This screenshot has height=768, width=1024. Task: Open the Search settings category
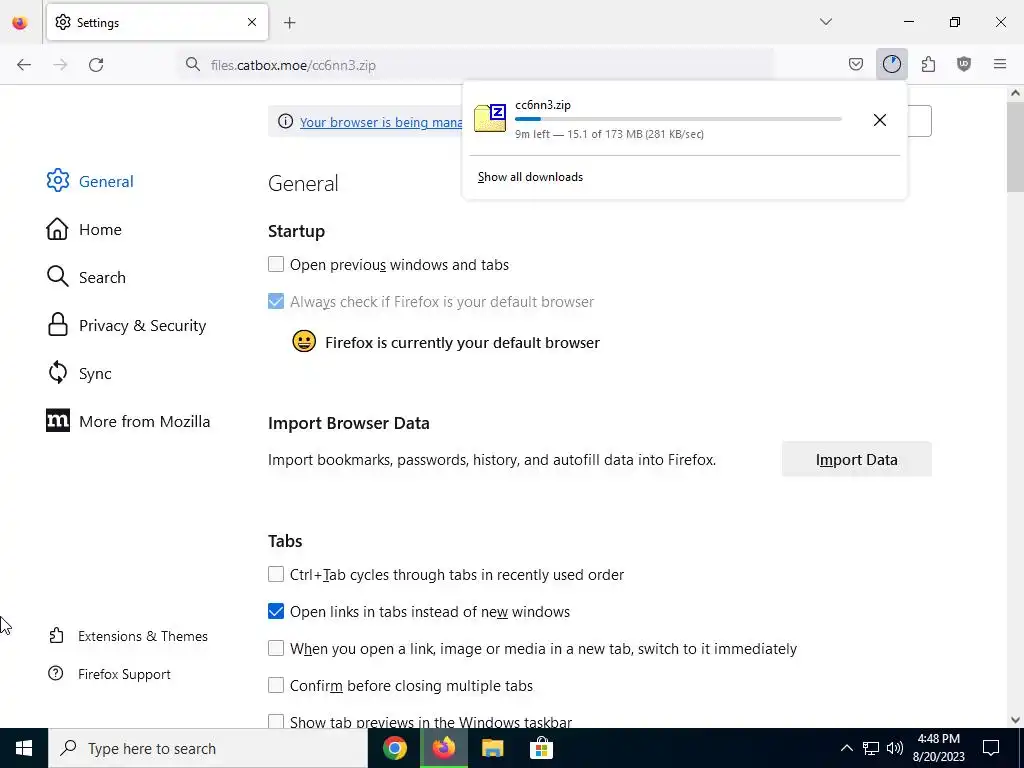[86, 277]
